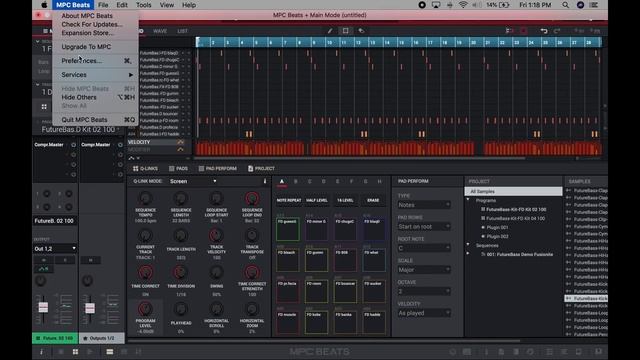This screenshot has width=640, height=360.
Task: Open the PROJECT tab
Action: pyautogui.click(x=261, y=169)
